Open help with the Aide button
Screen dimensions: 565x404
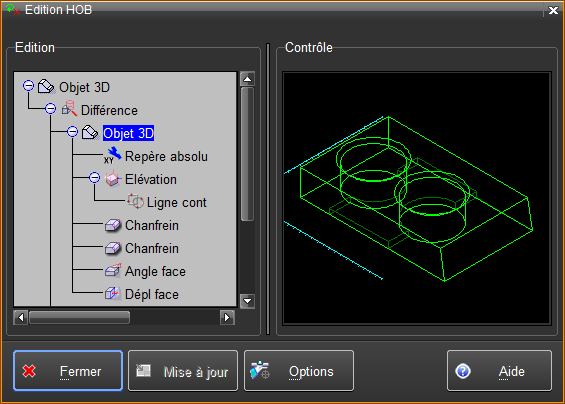499,370
